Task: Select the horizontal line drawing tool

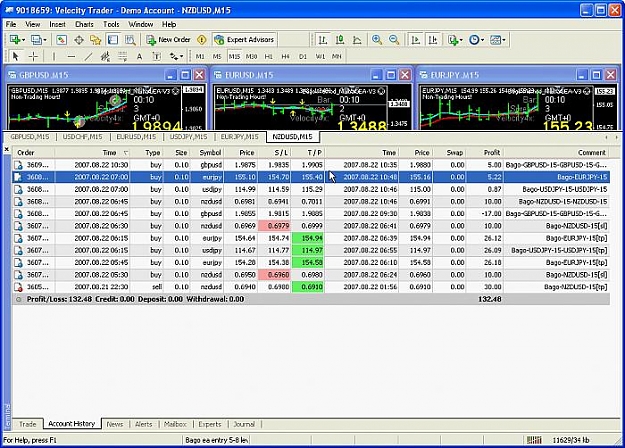Action: click(71, 56)
